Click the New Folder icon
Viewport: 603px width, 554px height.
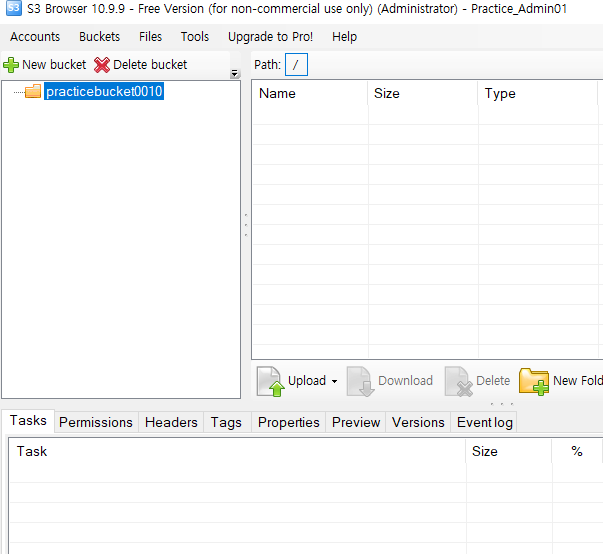(x=534, y=381)
